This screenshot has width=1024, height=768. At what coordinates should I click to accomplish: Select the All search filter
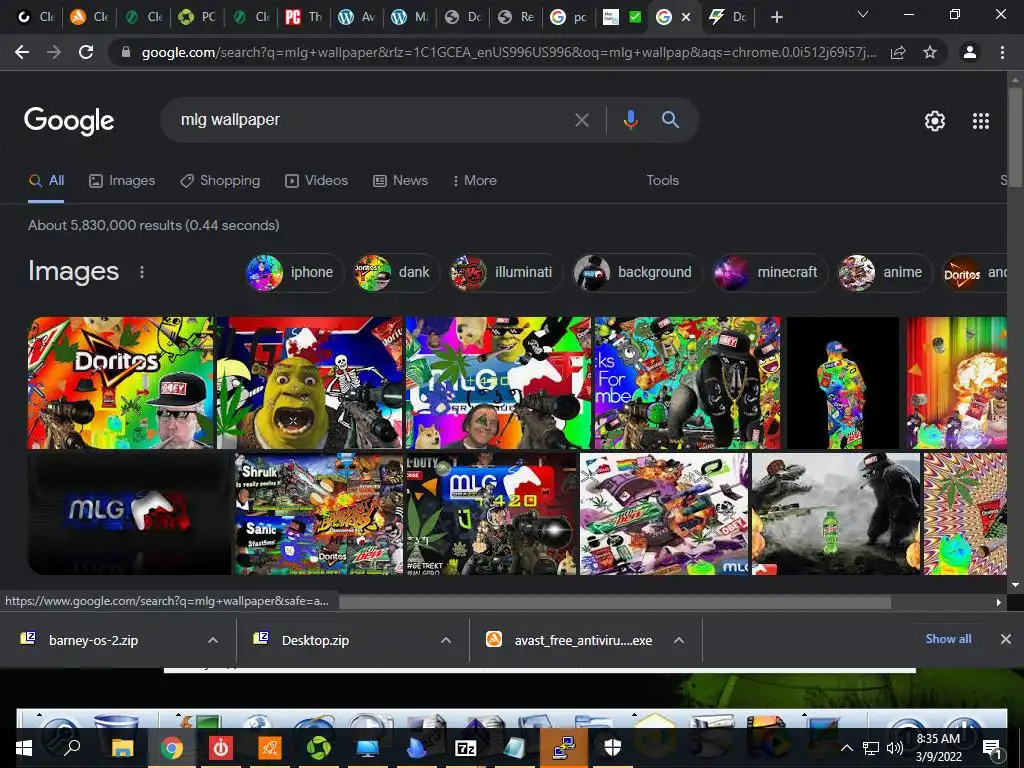tap(46, 180)
